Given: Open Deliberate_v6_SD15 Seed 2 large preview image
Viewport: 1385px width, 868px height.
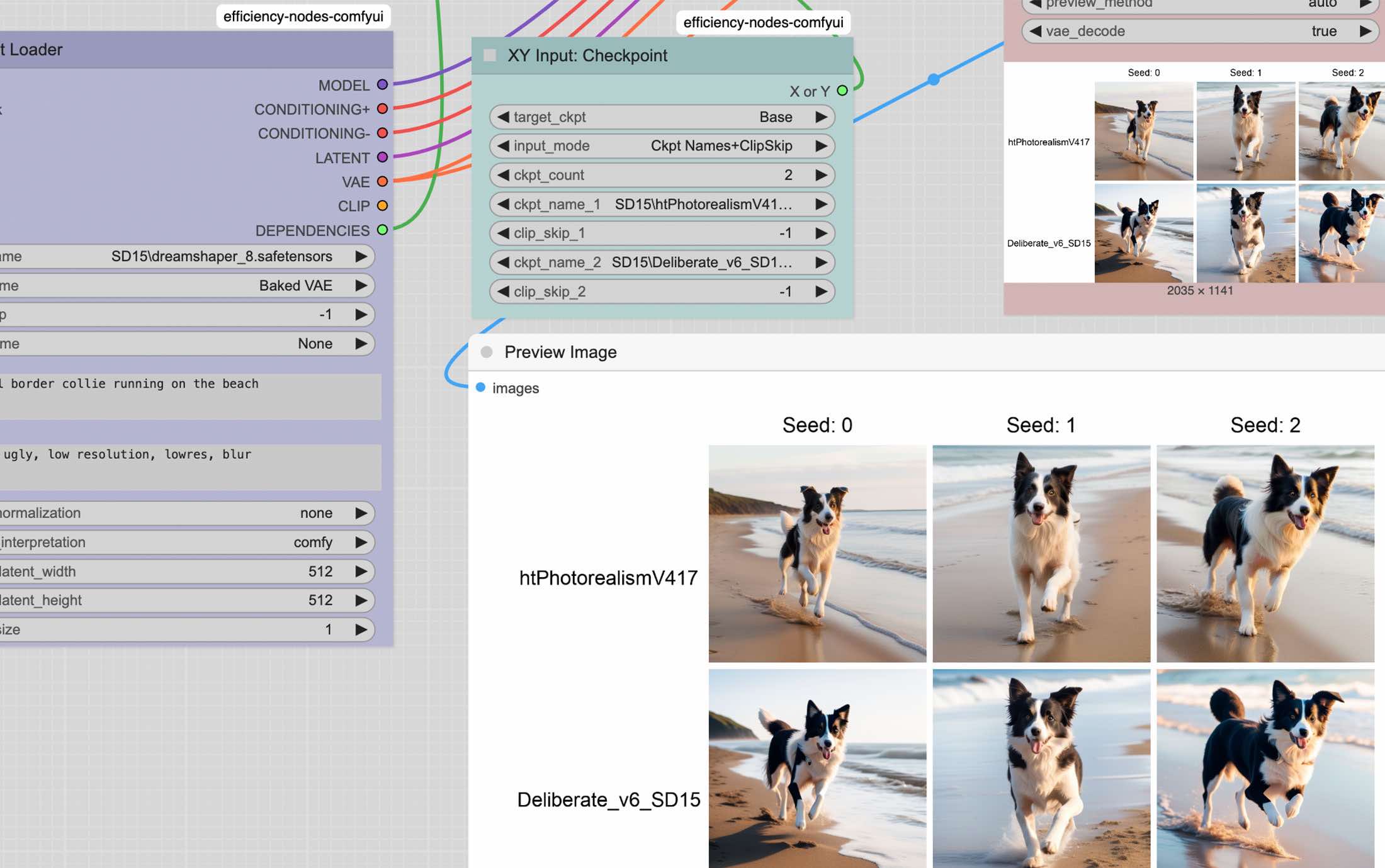Looking at the screenshot, I should coord(1265,769).
